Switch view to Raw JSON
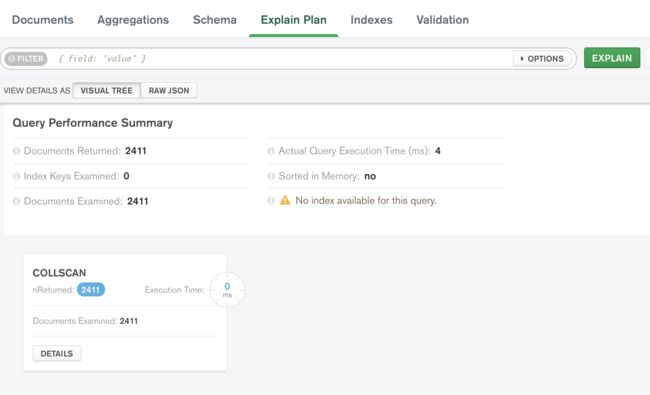This screenshot has width=650, height=395. pos(169,91)
